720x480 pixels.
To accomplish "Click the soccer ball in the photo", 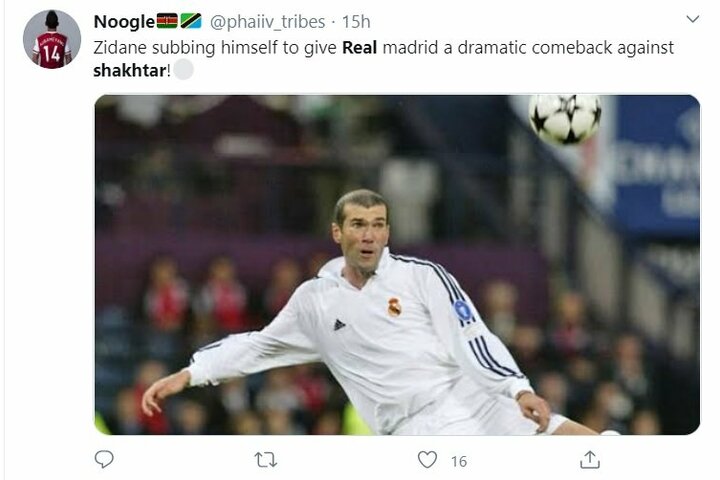I will click(565, 119).
